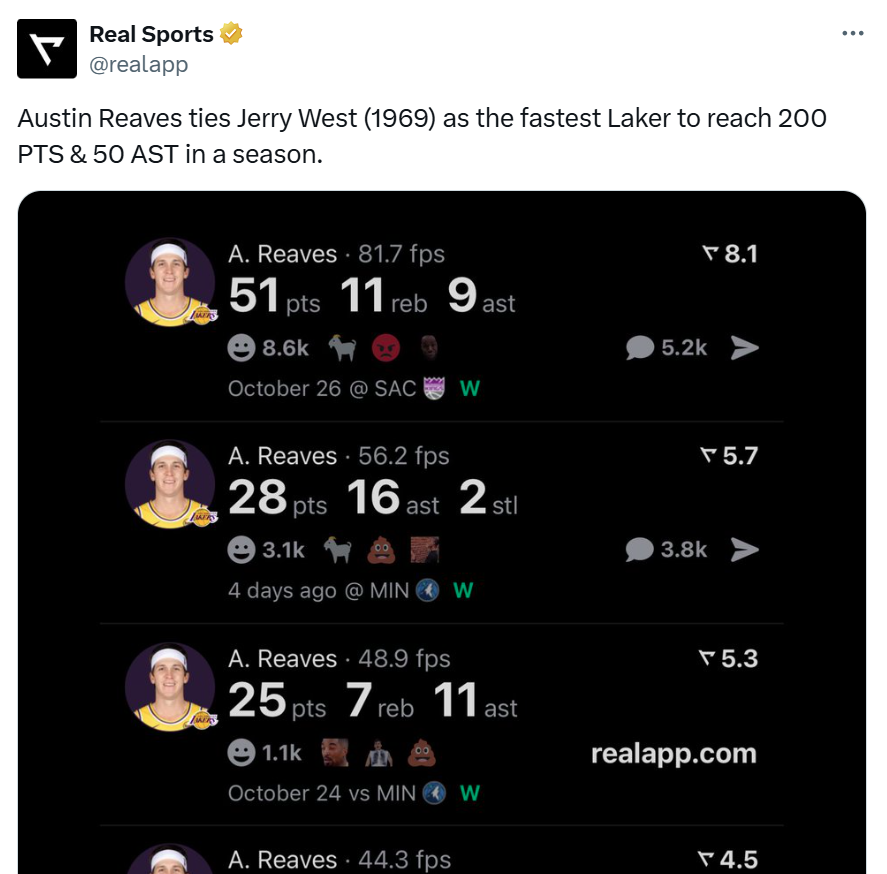Click the gold verified badge
Image resolution: width=887 pixels, height=874 pixels.
coord(231,34)
